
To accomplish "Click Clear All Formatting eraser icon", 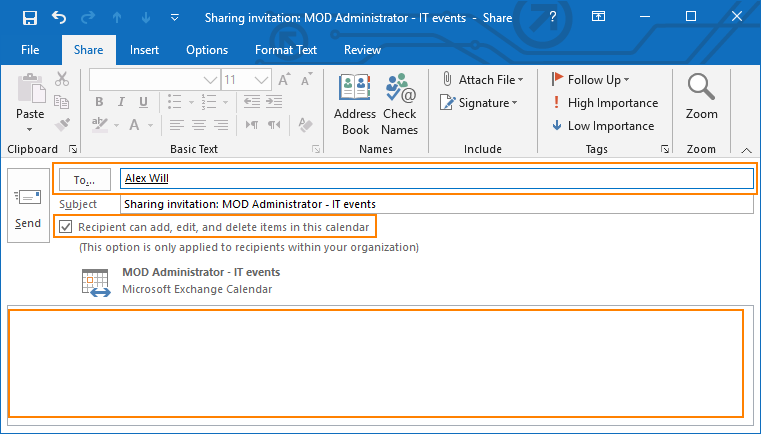I will 305,125.
